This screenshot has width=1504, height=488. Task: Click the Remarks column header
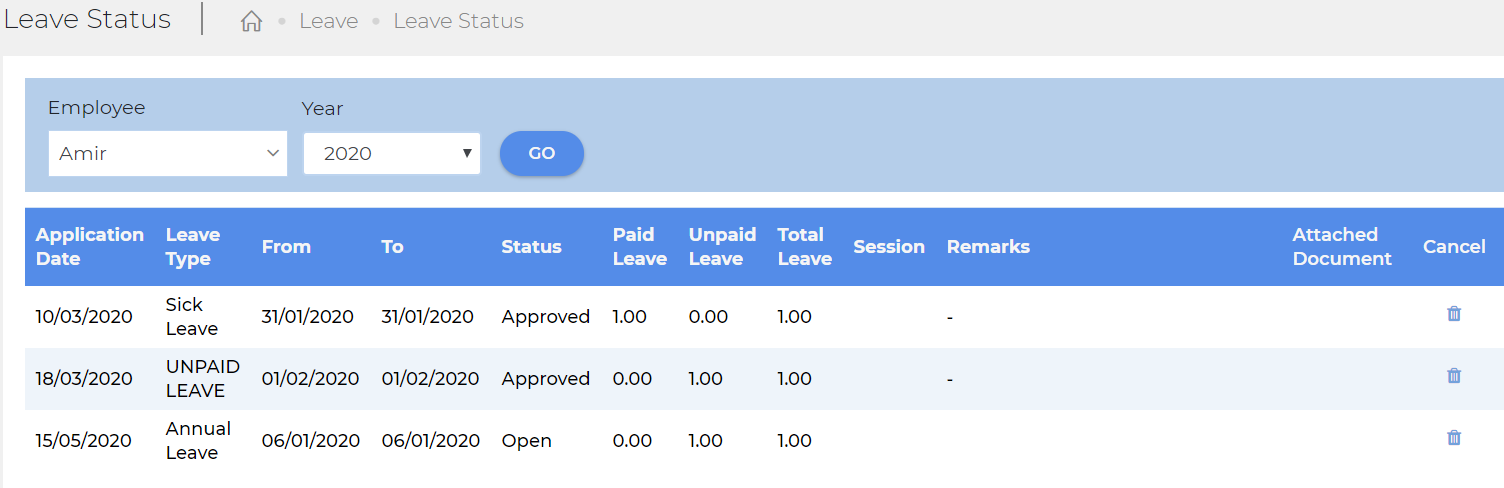click(x=988, y=247)
